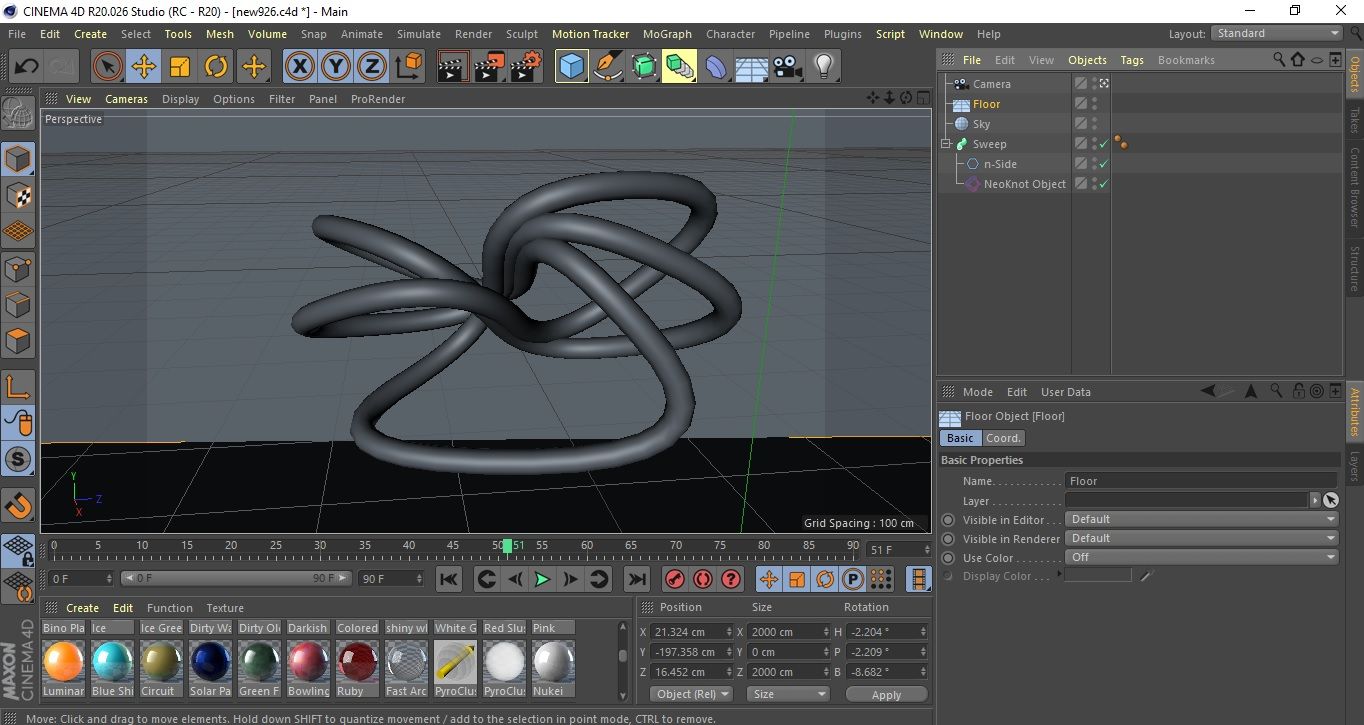1364x725 pixels.
Task: Render the active view
Action: (453, 67)
